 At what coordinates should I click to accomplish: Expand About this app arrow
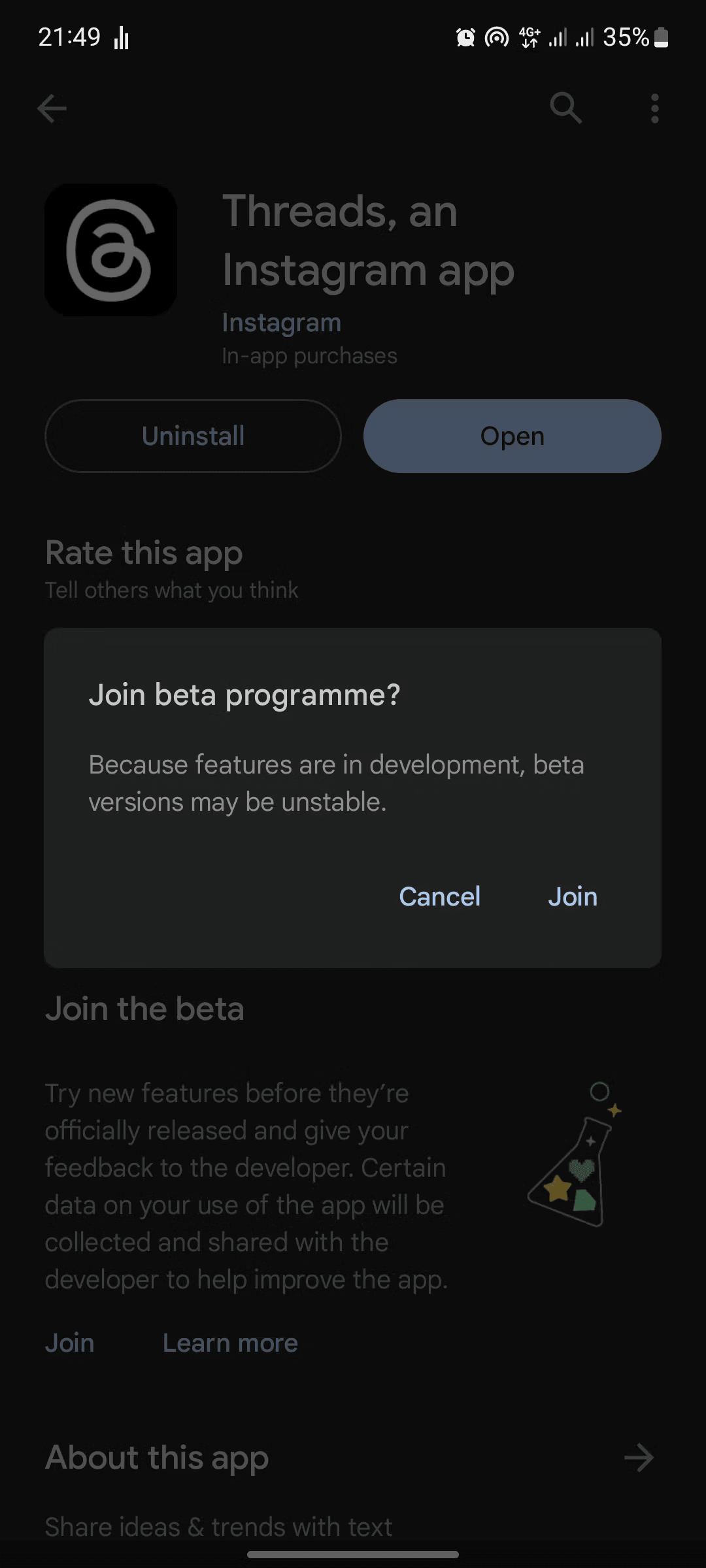[x=639, y=1458]
